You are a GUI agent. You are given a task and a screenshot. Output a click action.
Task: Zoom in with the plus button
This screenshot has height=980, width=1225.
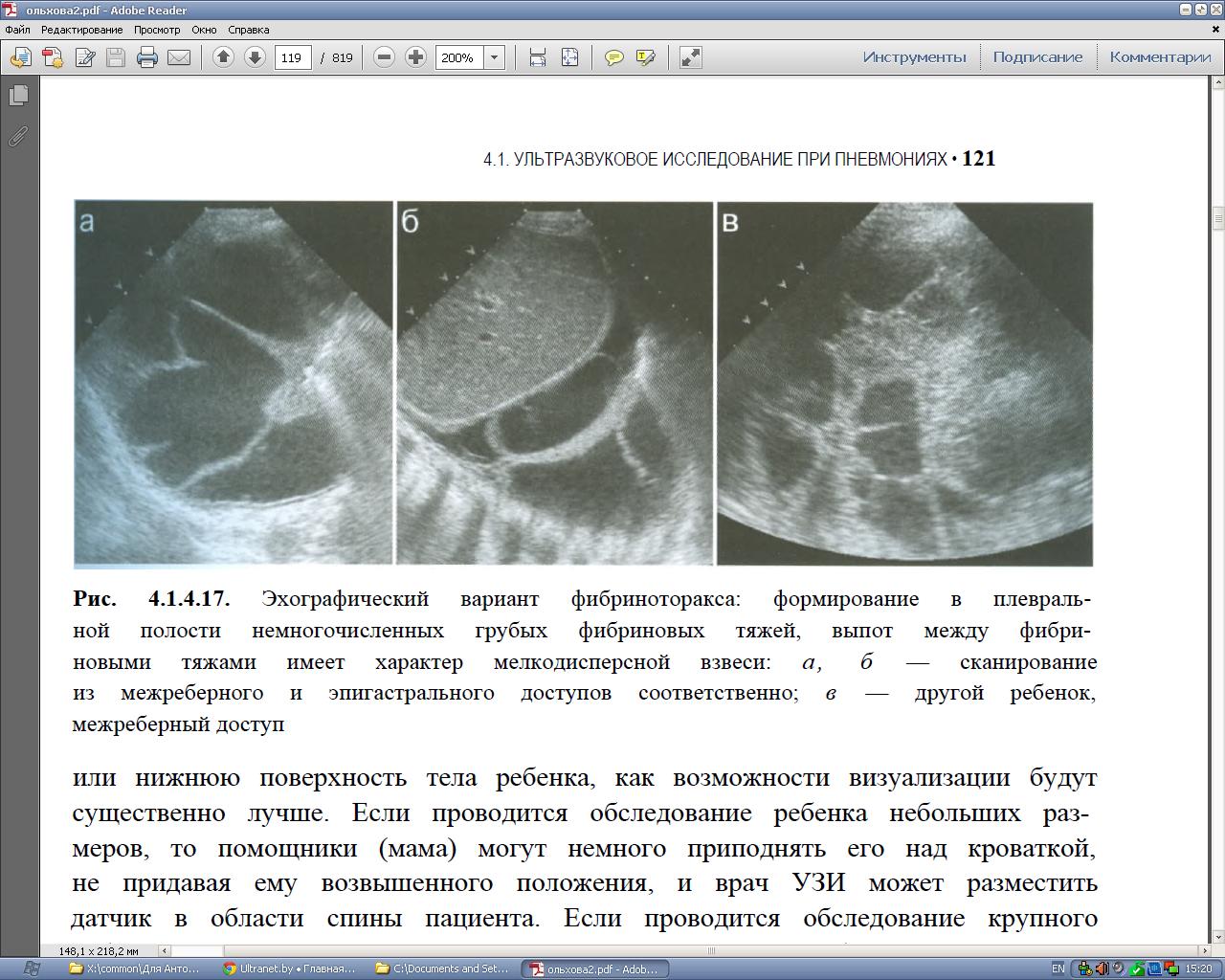pos(415,57)
